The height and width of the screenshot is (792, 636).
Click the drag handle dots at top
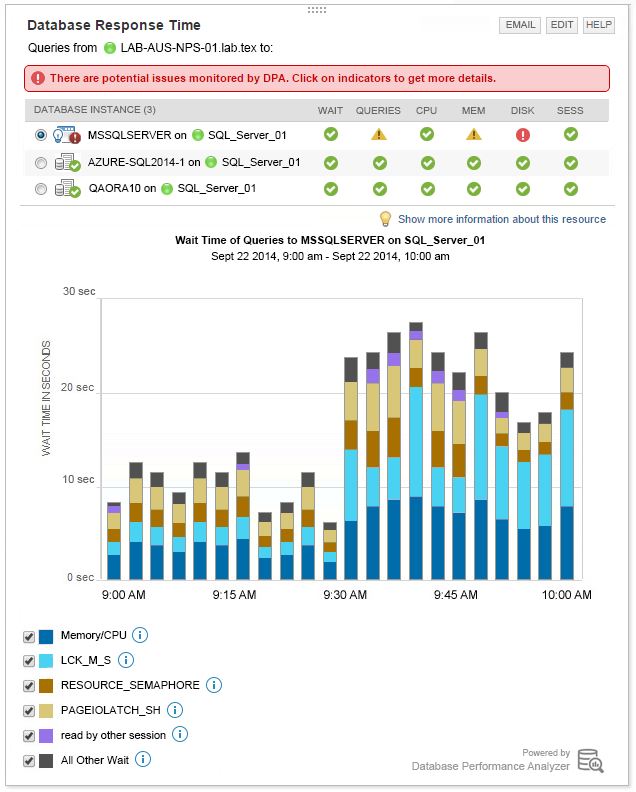317,10
